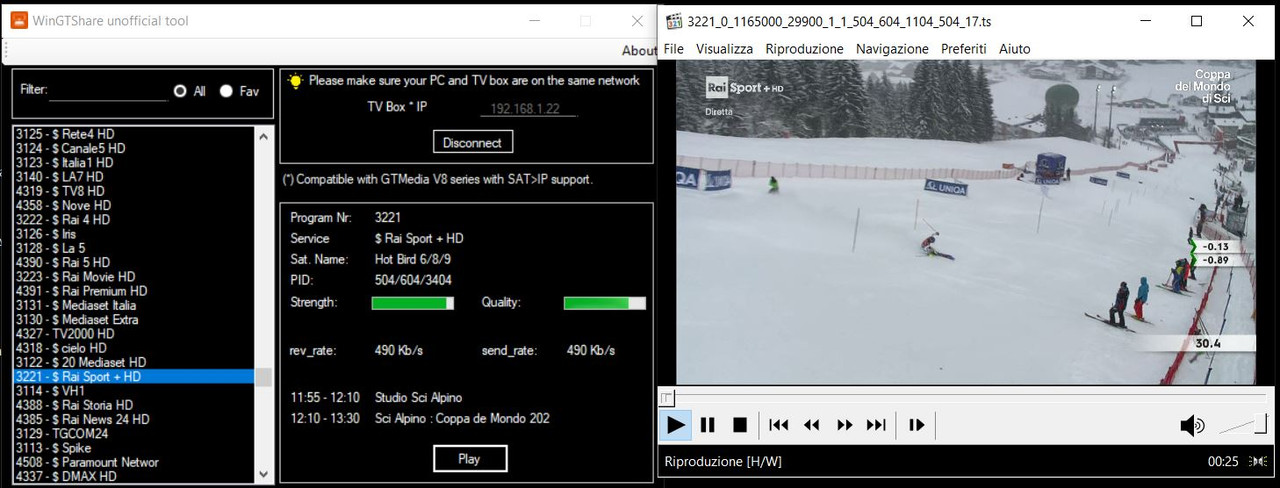Click the Play button in WinGTShare
Screen dimensions: 1280x488
pyautogui.click(x=469, y=459)
